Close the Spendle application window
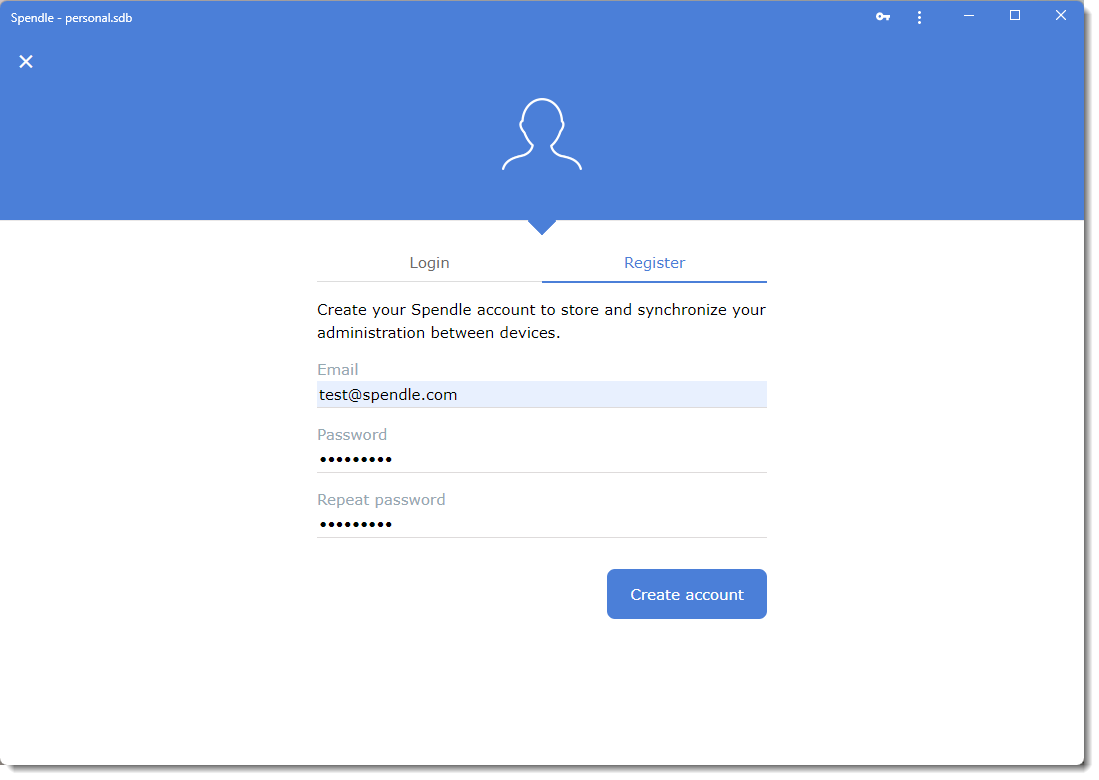Screen dimensions: 1099x780 click(1060, 15)
